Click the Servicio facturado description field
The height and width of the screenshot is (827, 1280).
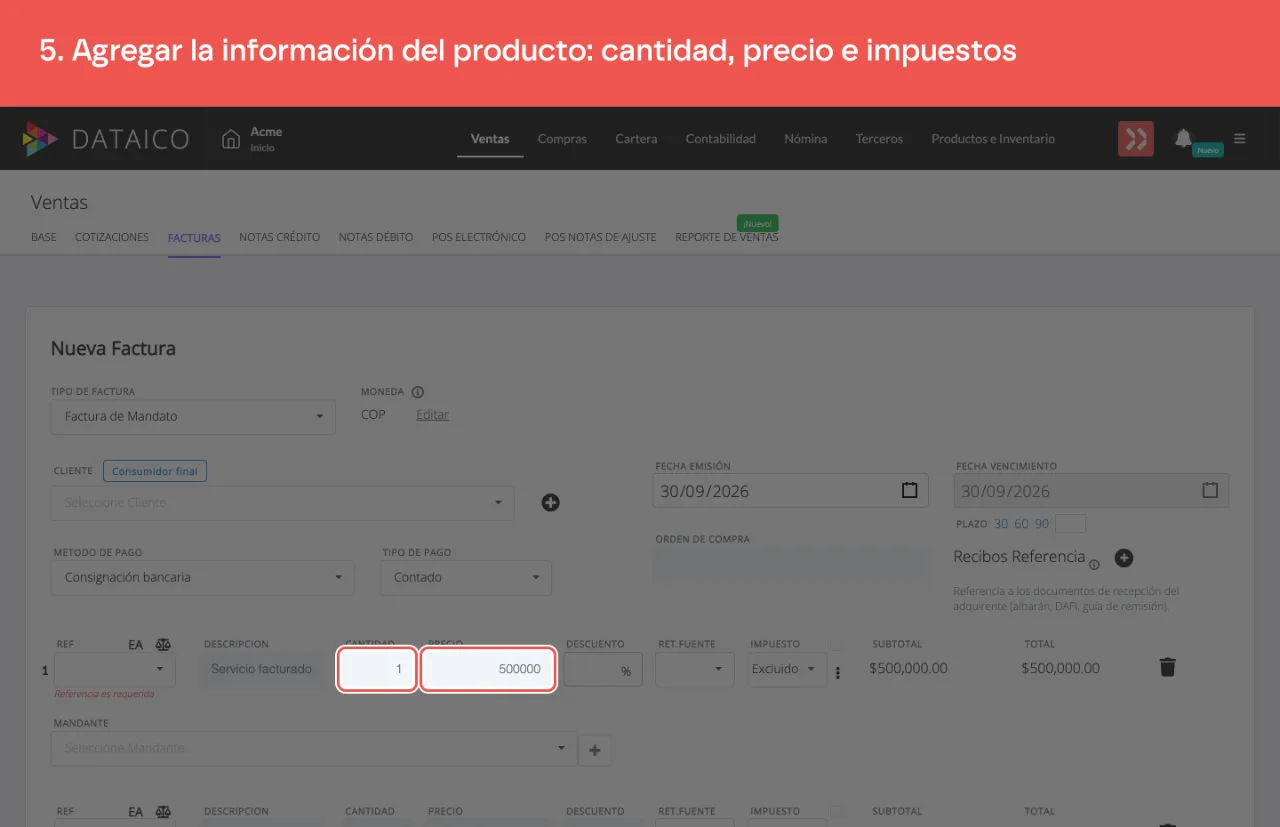click(x=263, y=669)
